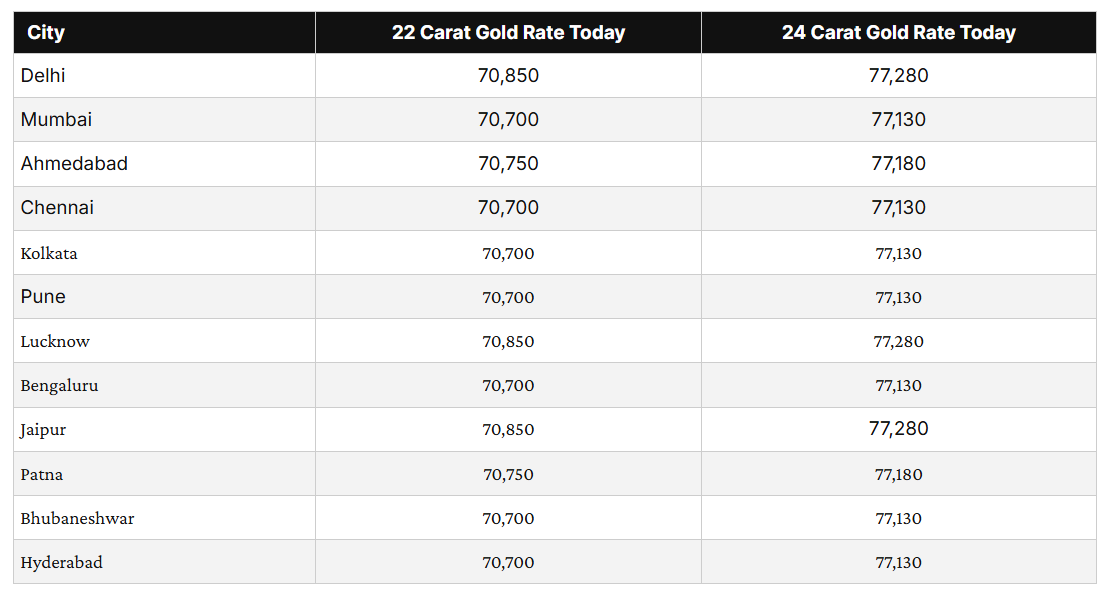Click the Bengaluru row label

[x=59, y=385]
